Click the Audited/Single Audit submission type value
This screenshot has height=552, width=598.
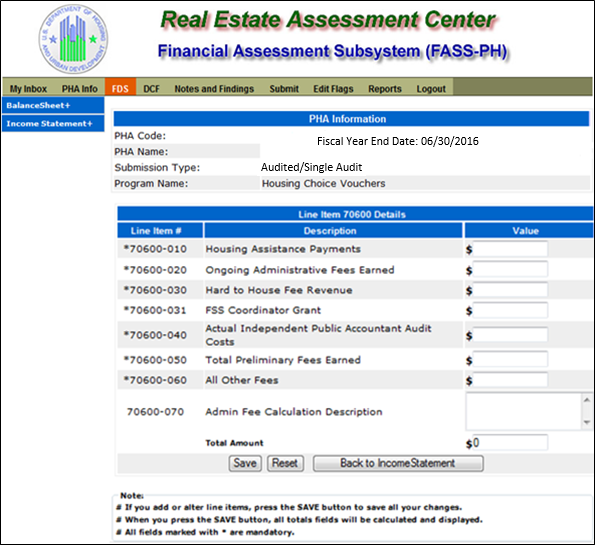[312, 167]
